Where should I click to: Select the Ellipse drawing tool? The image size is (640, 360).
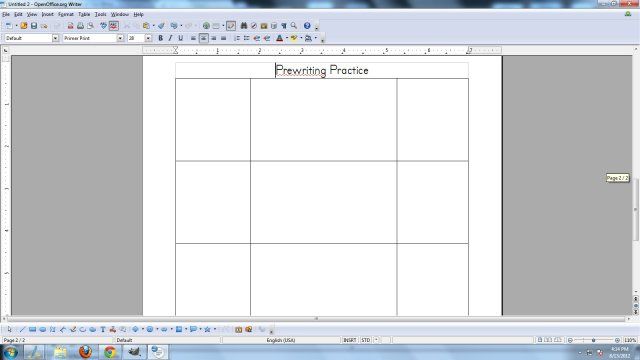click(42, 329)
